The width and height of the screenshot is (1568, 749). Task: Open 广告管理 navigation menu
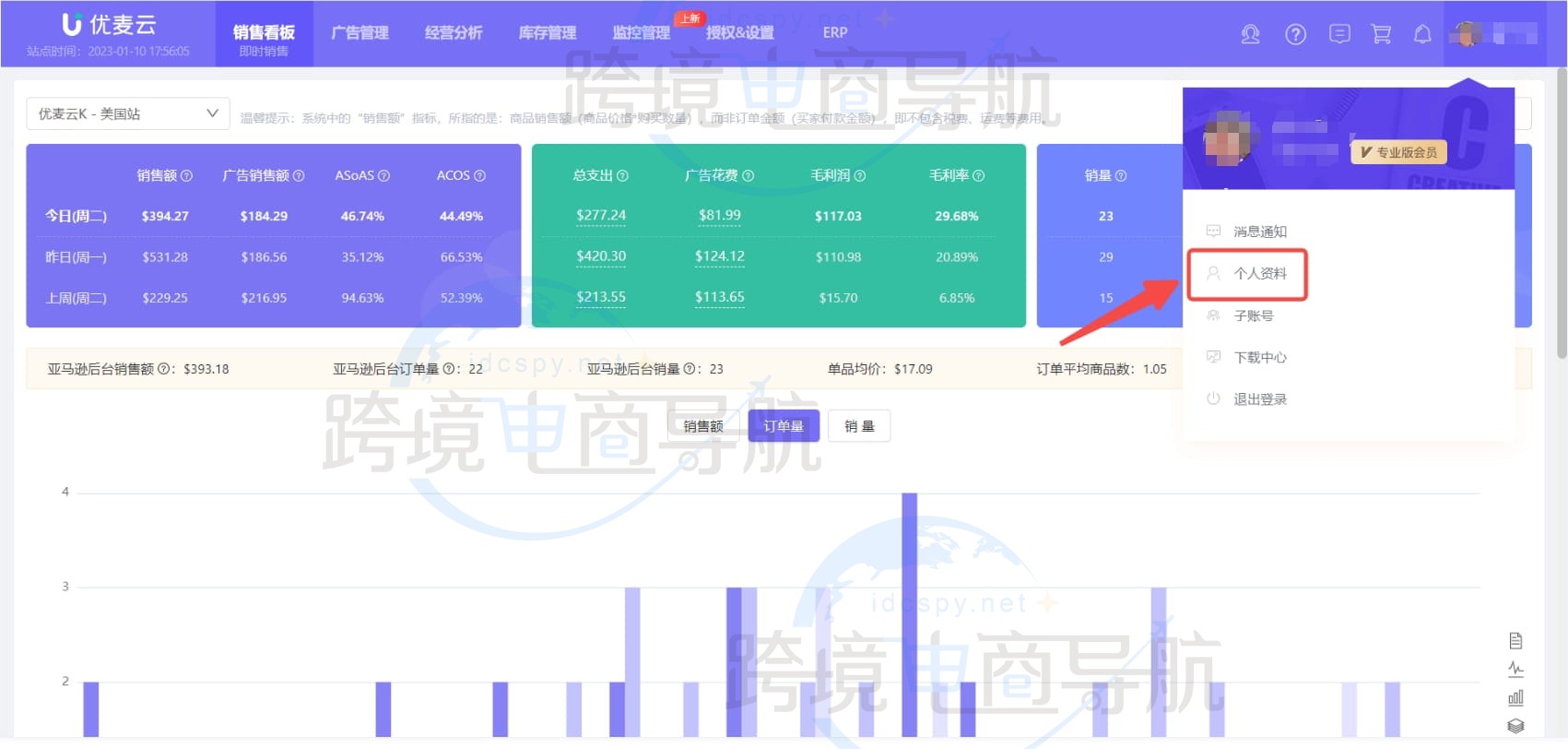point(360,33)
